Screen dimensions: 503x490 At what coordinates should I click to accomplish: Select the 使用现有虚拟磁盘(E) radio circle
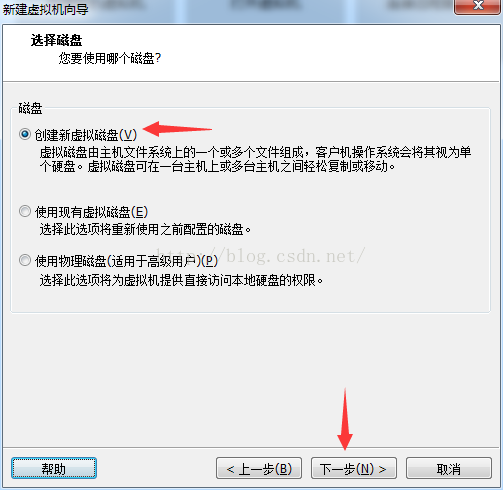(25, 211)
